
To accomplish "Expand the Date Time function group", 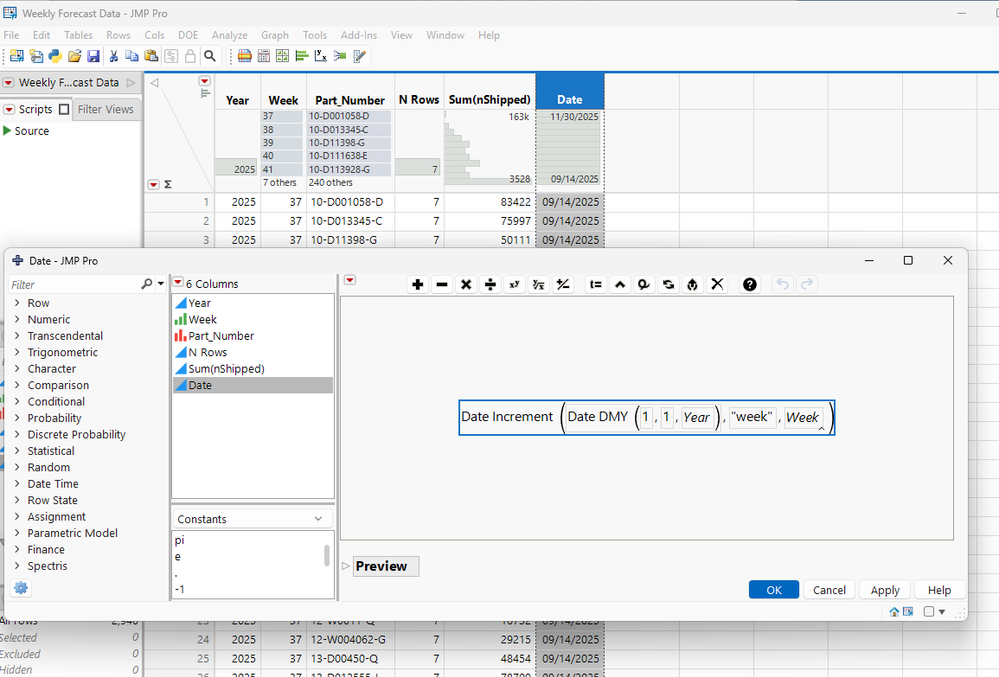I will point(53,484).
